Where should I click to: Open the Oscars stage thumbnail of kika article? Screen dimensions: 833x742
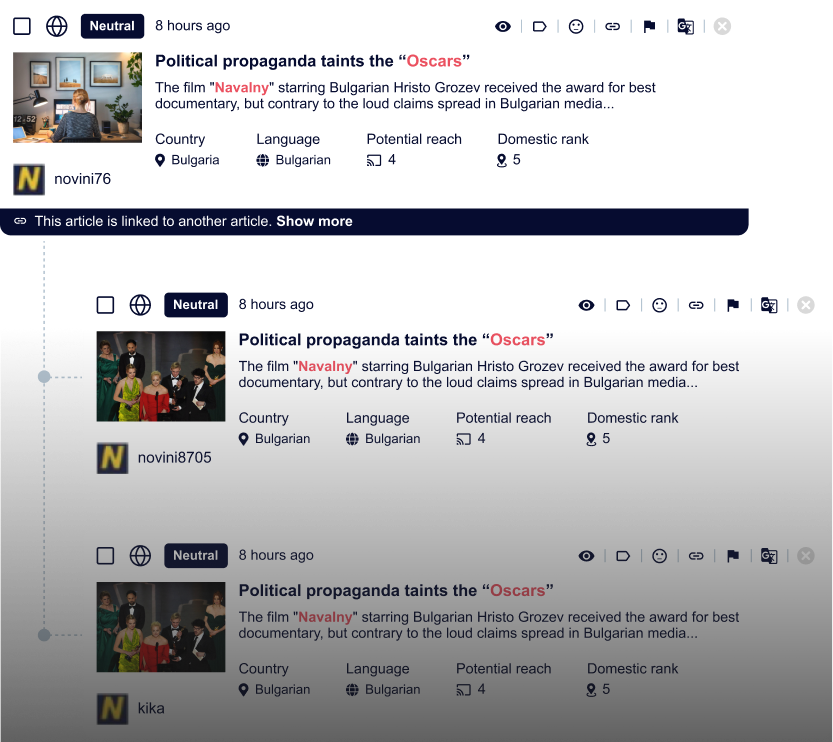click(x=161, y=627)
